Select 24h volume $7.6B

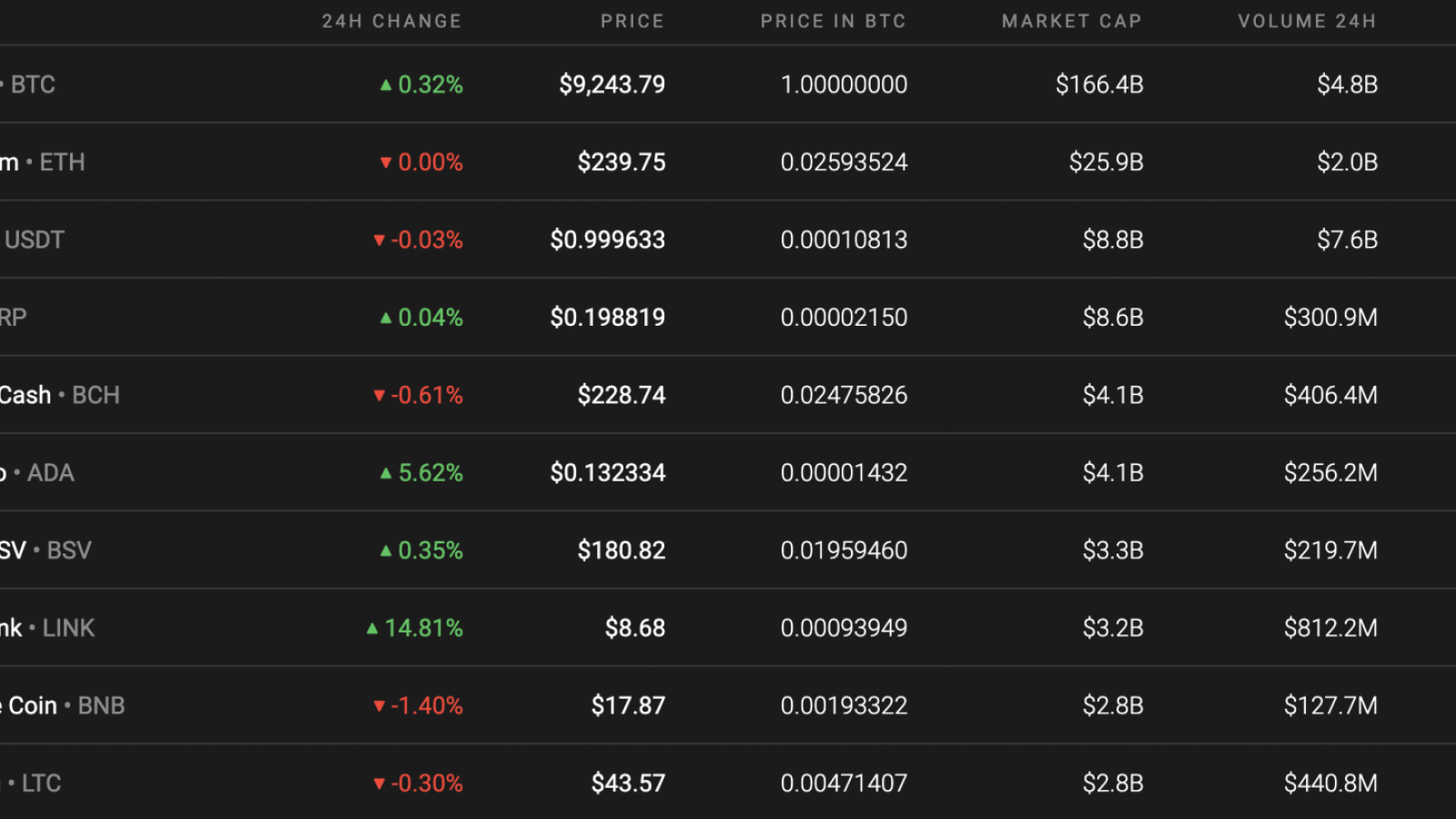[x=1348, y=240]
